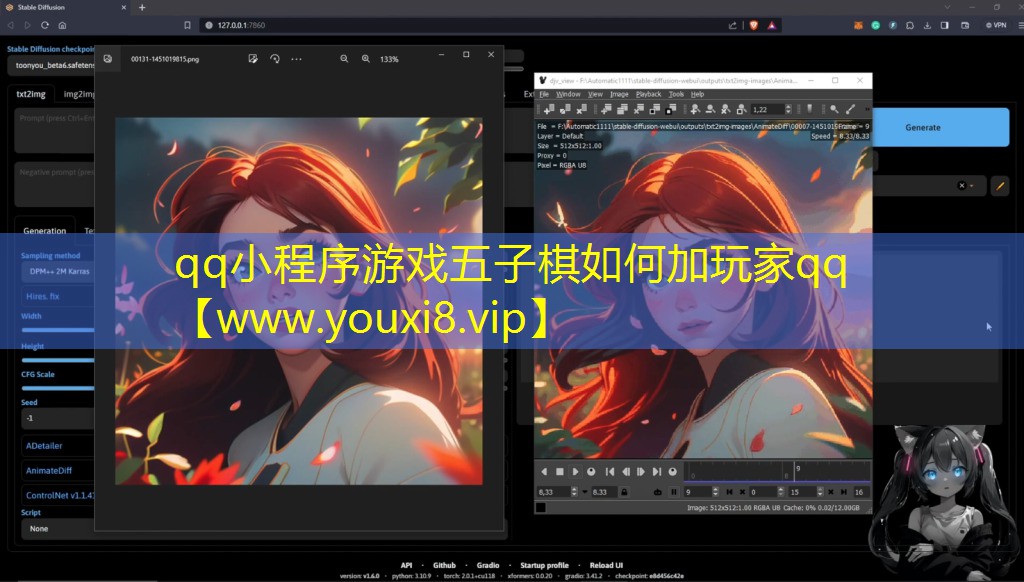Click Zoom In magnifier in djv_view toolbar

coord(696,109)
